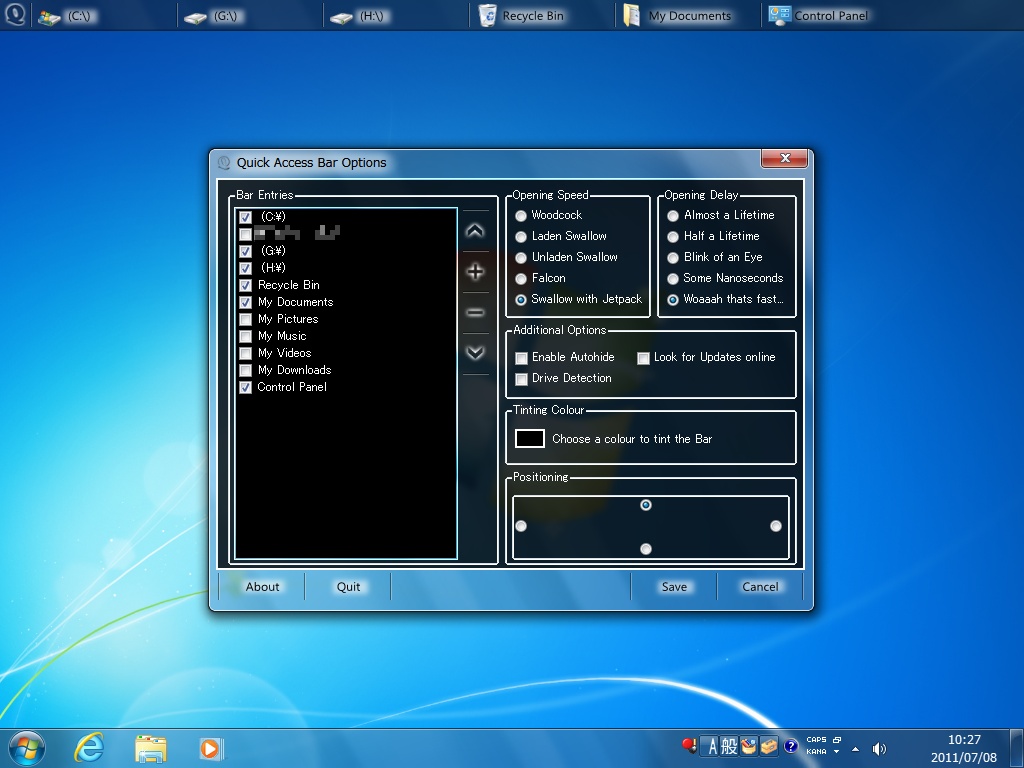
Task: Move selected entry down with the chevron icon
Action: 475,352
